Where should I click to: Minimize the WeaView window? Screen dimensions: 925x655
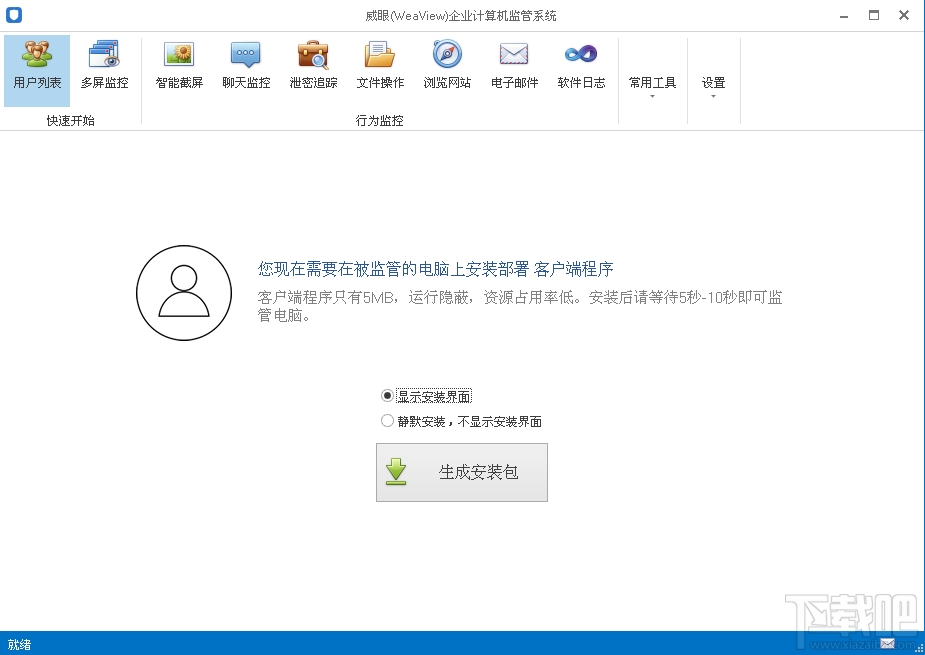(844, 16)
